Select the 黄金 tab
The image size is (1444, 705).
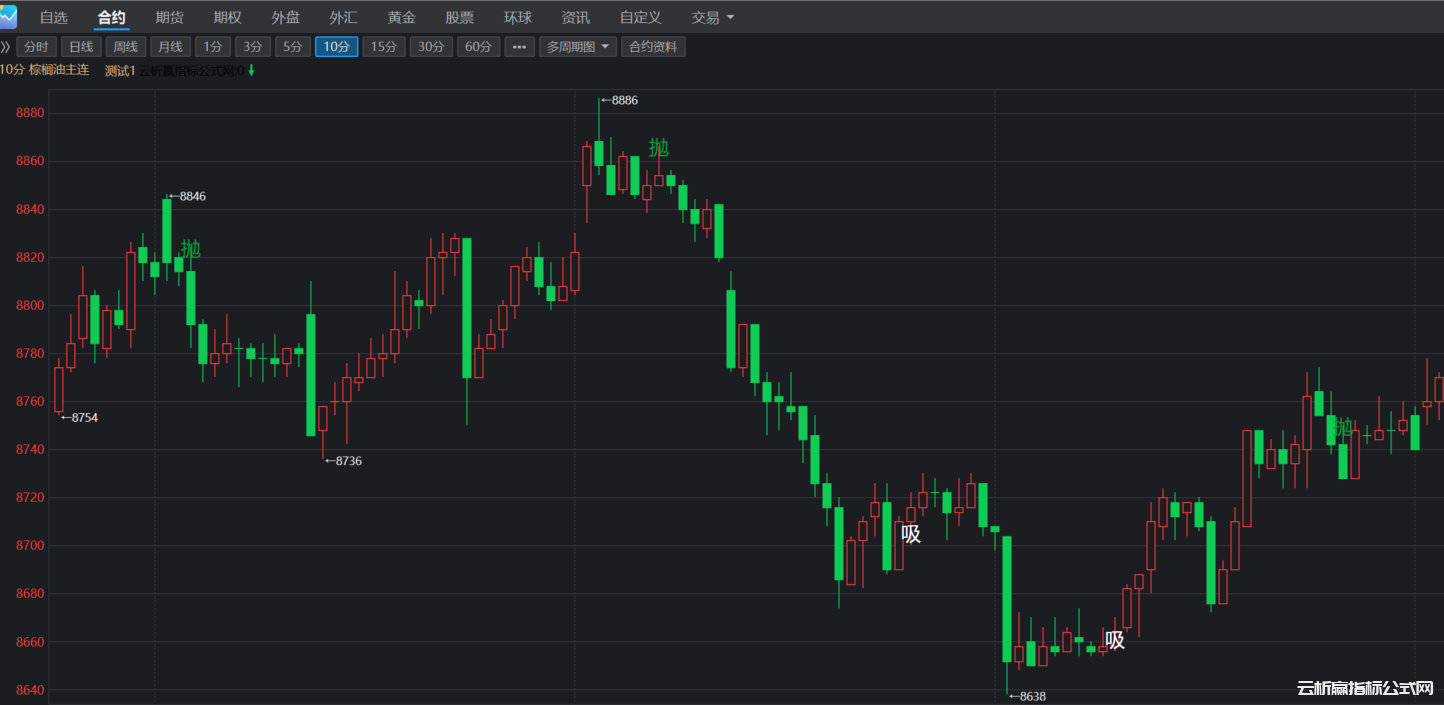point(402,18)
